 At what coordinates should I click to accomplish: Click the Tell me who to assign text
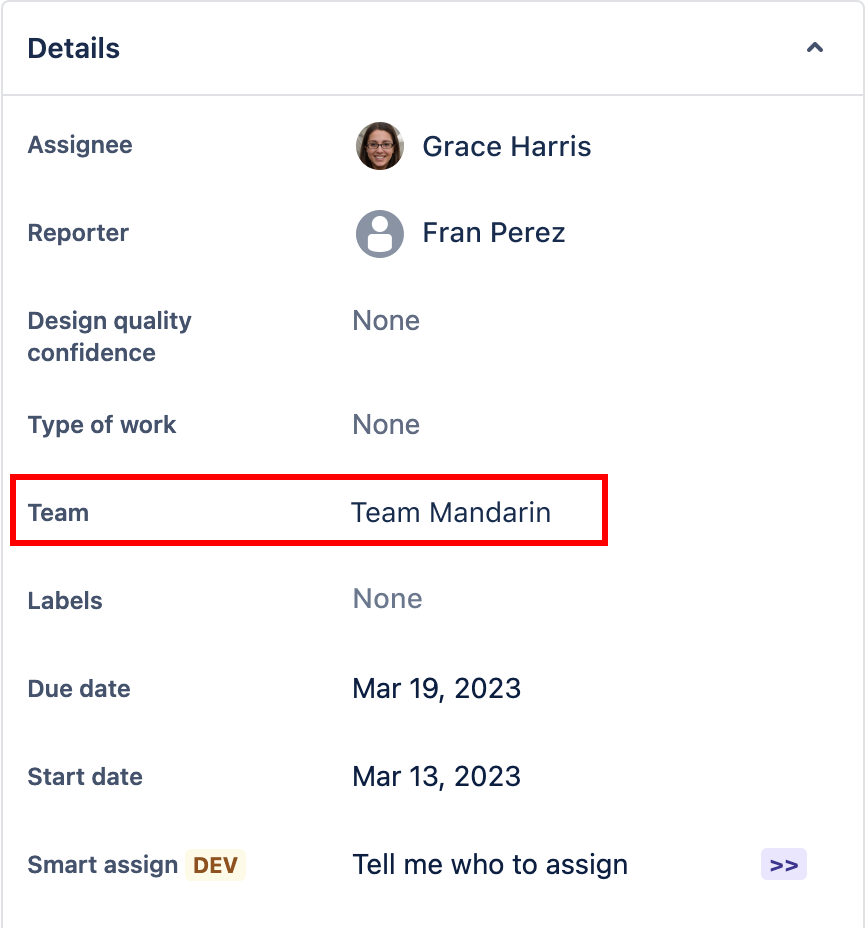coord(490,865)
